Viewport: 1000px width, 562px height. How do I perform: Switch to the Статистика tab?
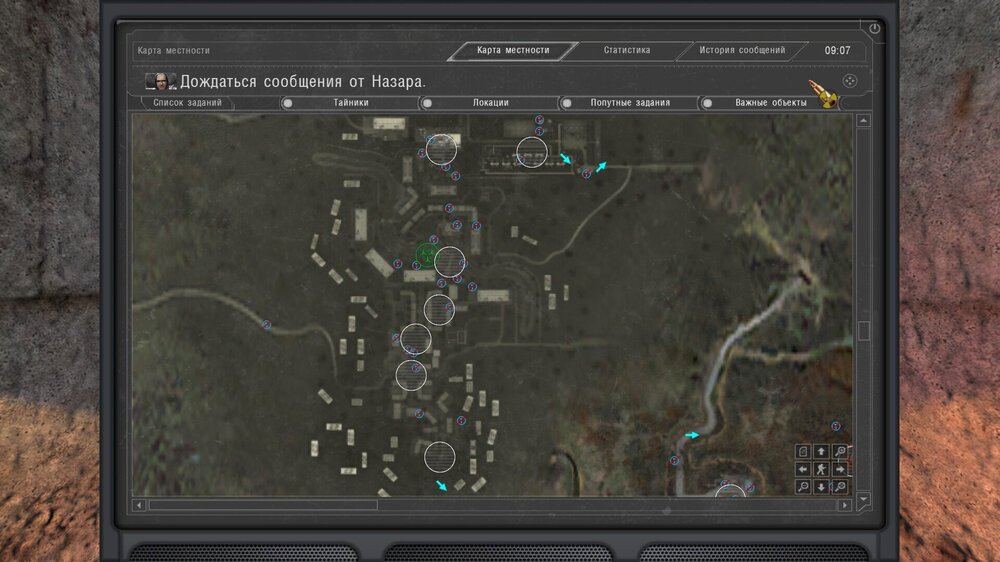point(627,50)
